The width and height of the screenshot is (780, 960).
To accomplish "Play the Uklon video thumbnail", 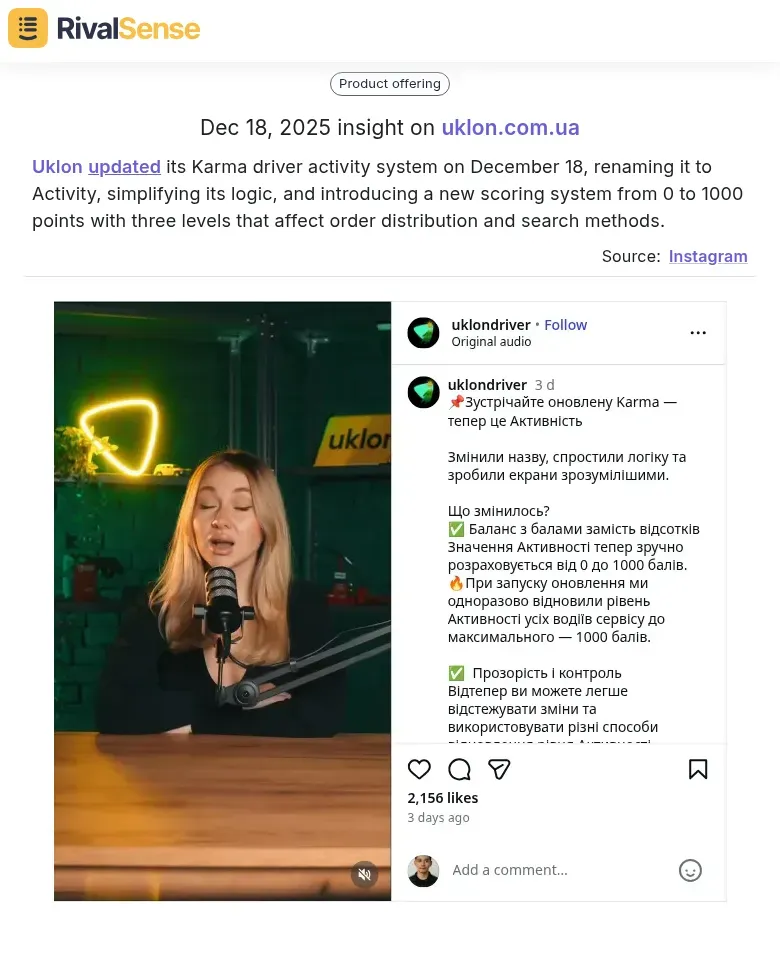I will (x=222, y=600).
